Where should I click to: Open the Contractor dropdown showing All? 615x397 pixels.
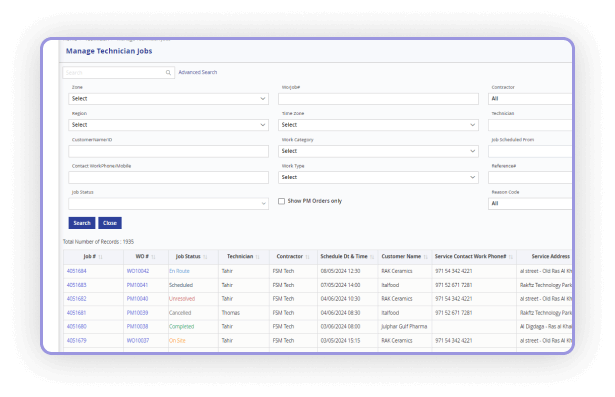[x=530, y=98]
